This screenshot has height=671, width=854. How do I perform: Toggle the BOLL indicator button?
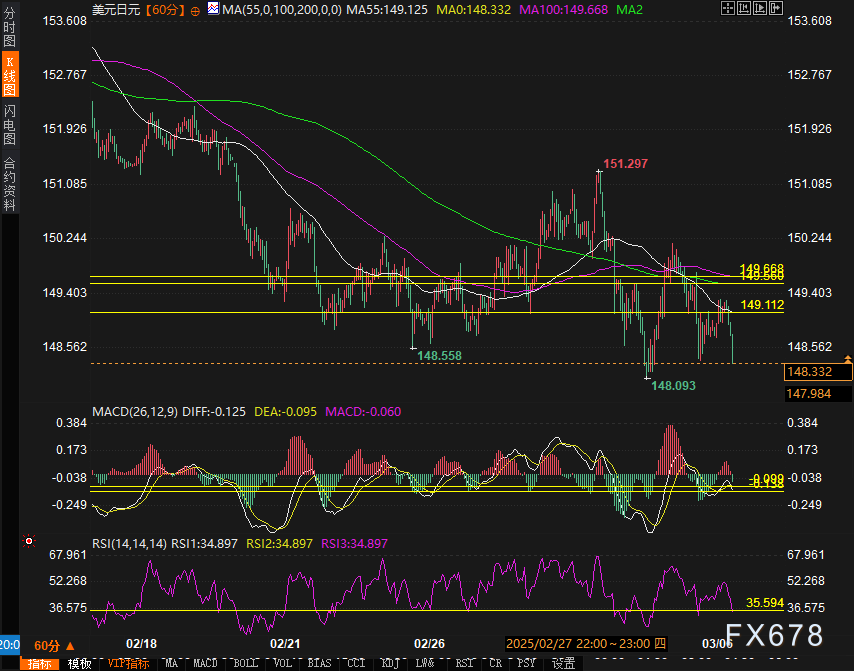tap(243, 663)
